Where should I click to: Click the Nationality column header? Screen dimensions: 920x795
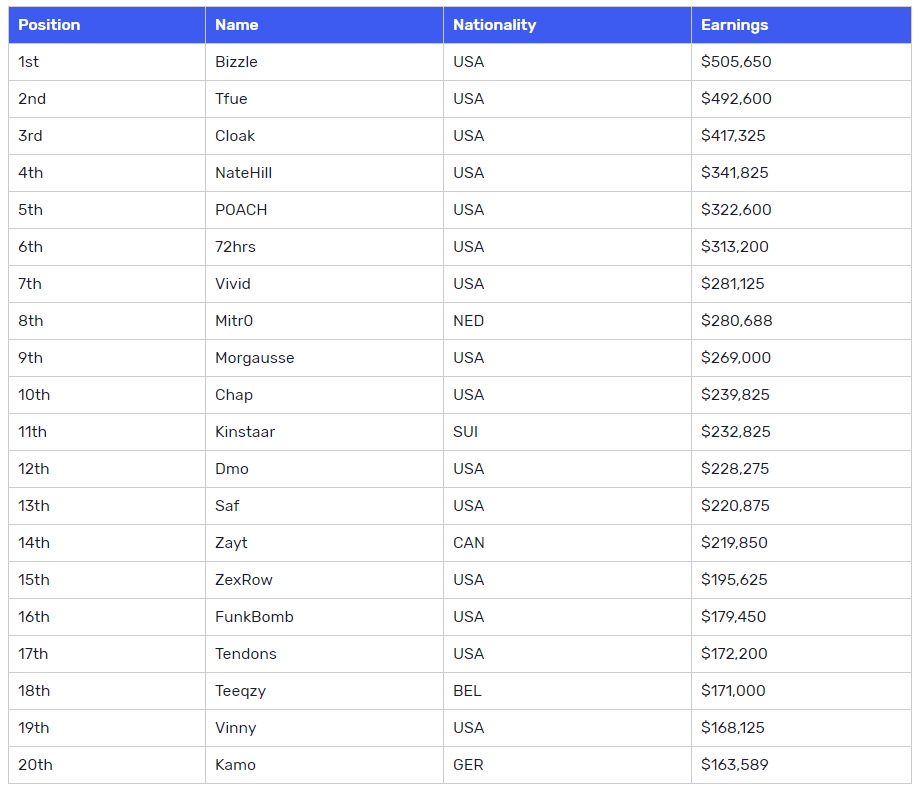(567, 25)
